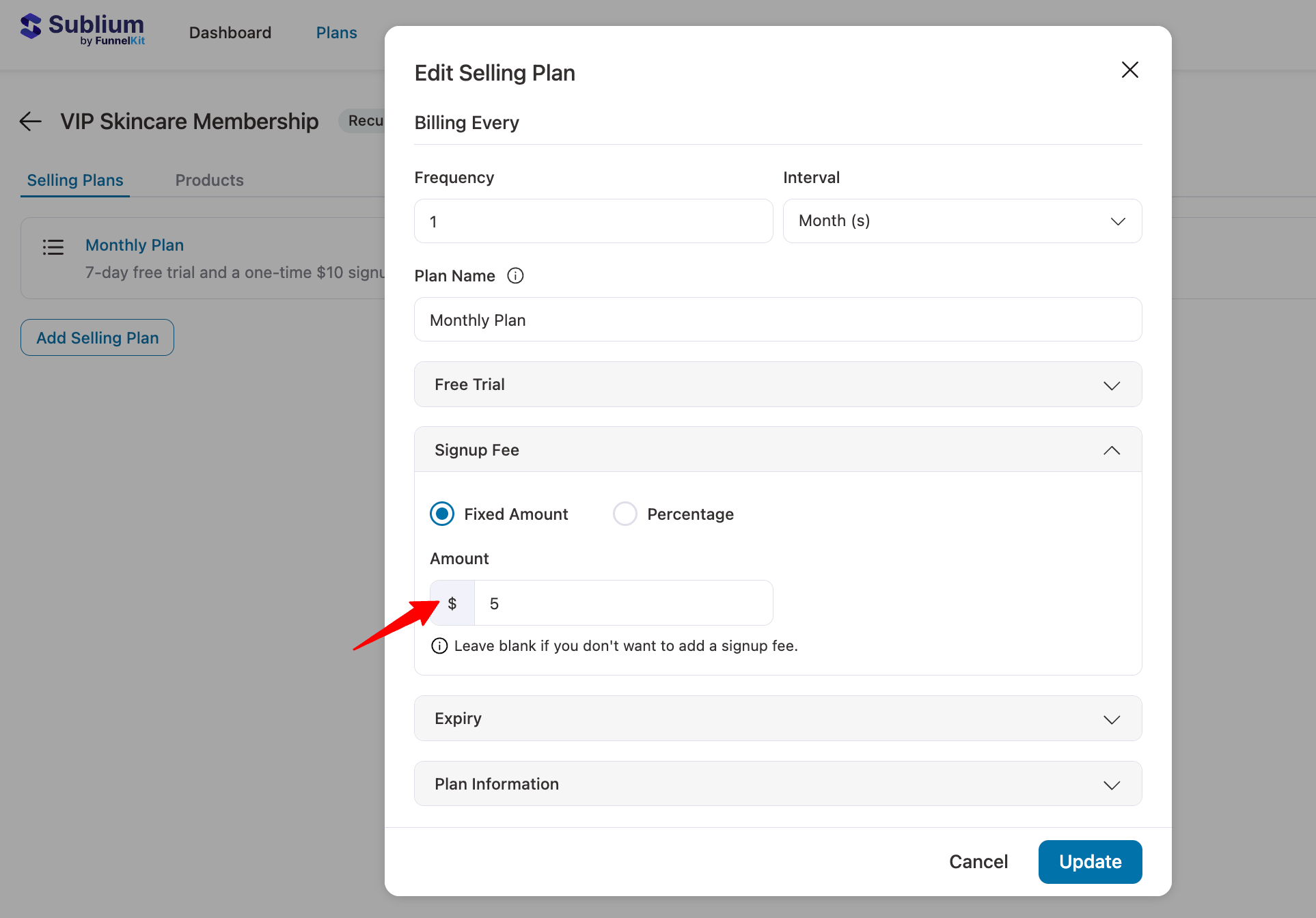This screenshot has width=1316, height=918.
Task: Open the Plans menu item
Action: click(x=336, y=32)
